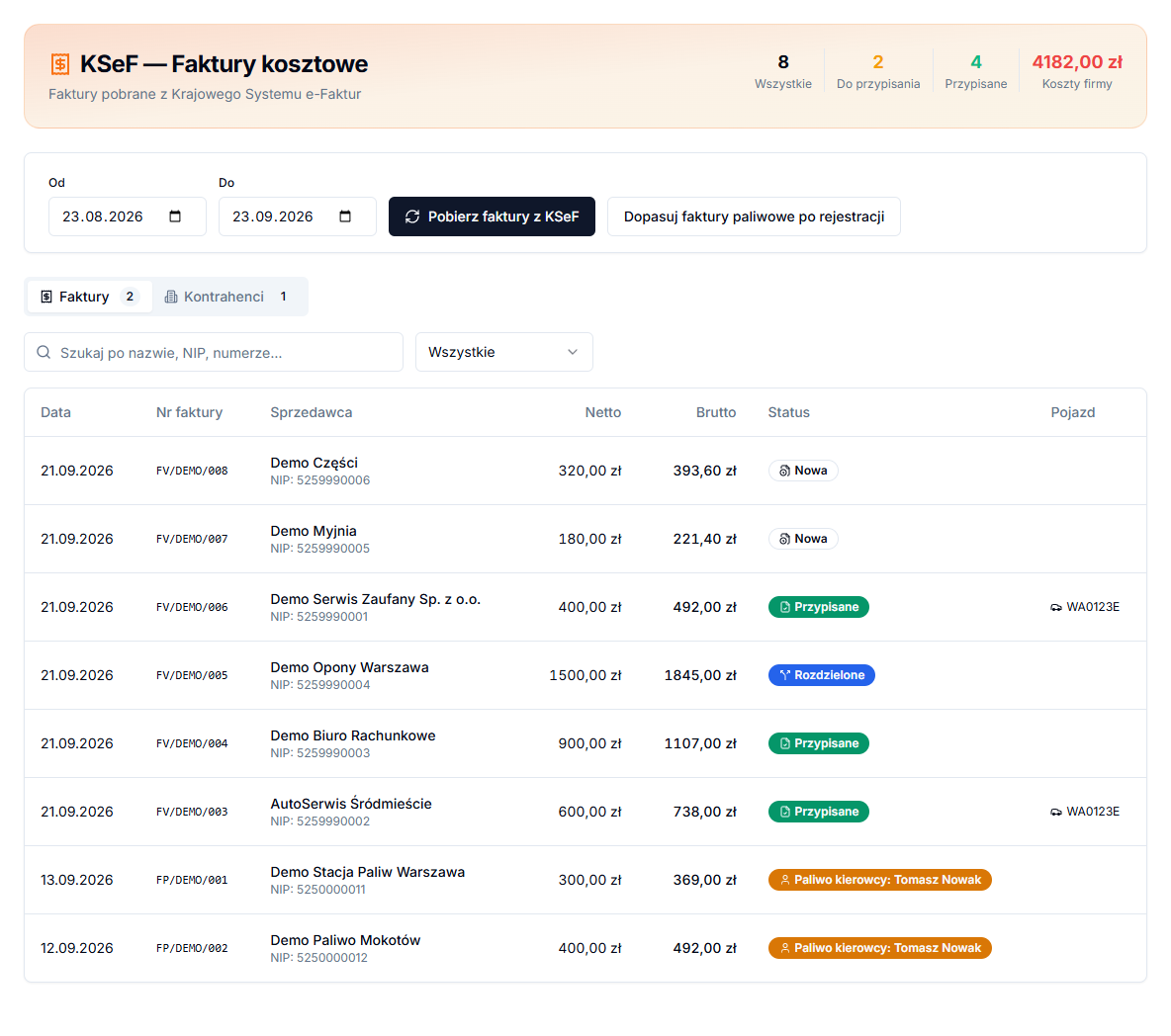Open calendar picker in the Od date field
1171x1036 pixels.
click(175, 216)
